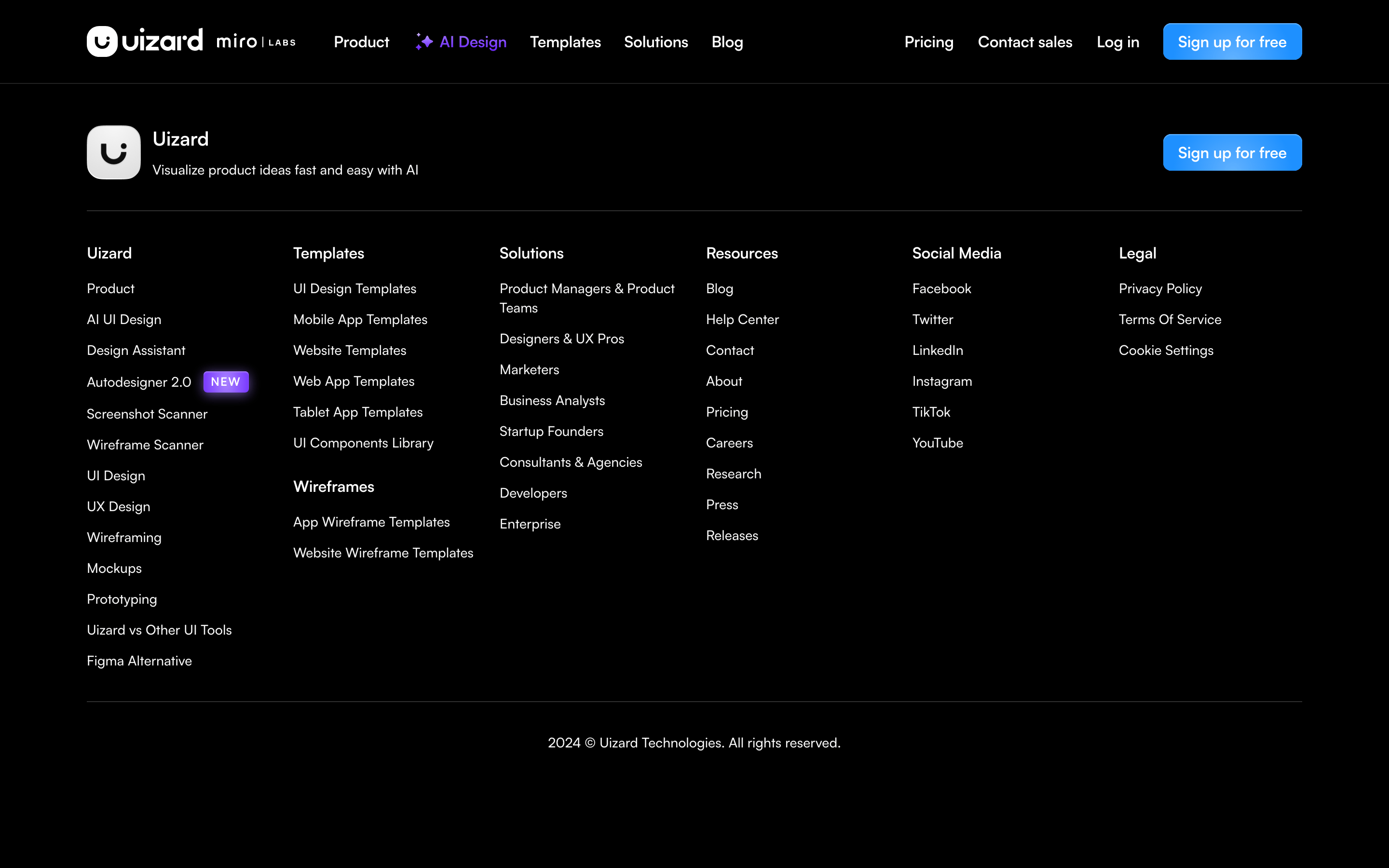Open the Releases link

tap(733, 536)
